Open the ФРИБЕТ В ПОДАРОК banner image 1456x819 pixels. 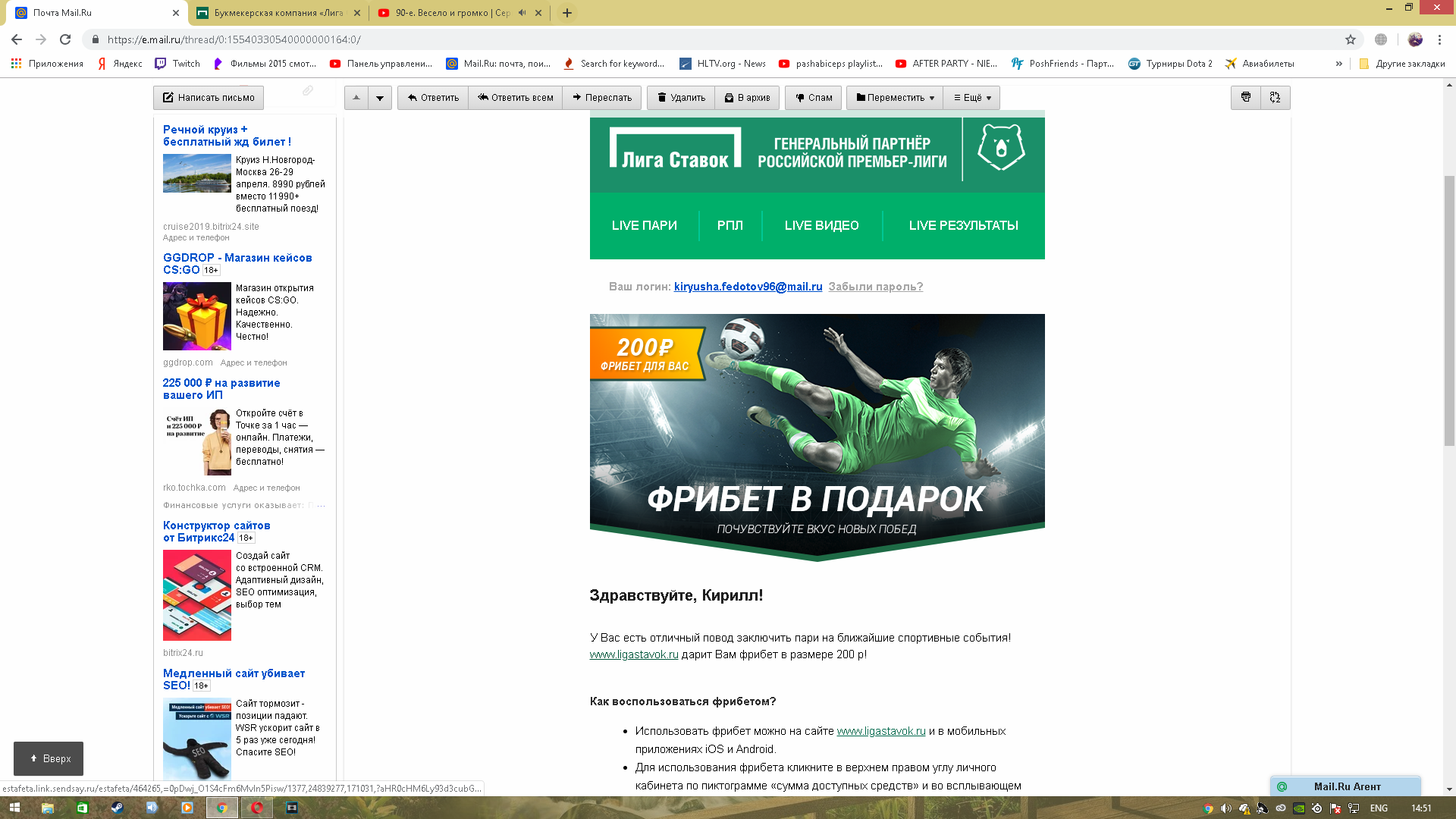(x=817, y=438)
